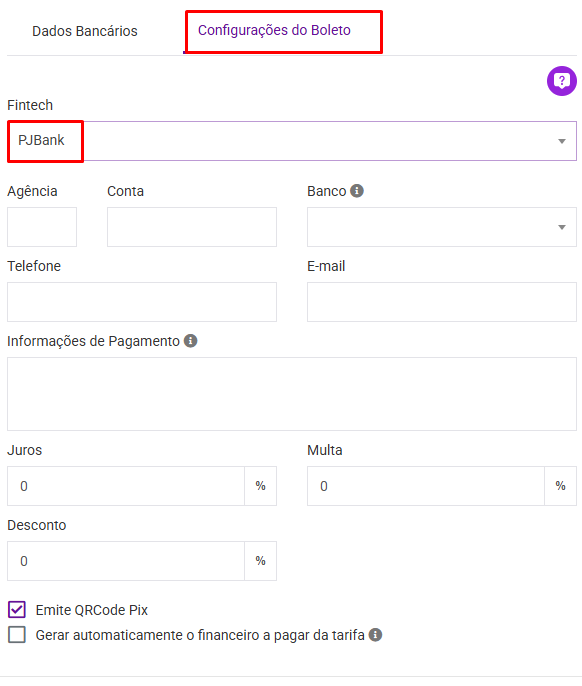Show info tooltip for Informações de Pagamento

190,341
